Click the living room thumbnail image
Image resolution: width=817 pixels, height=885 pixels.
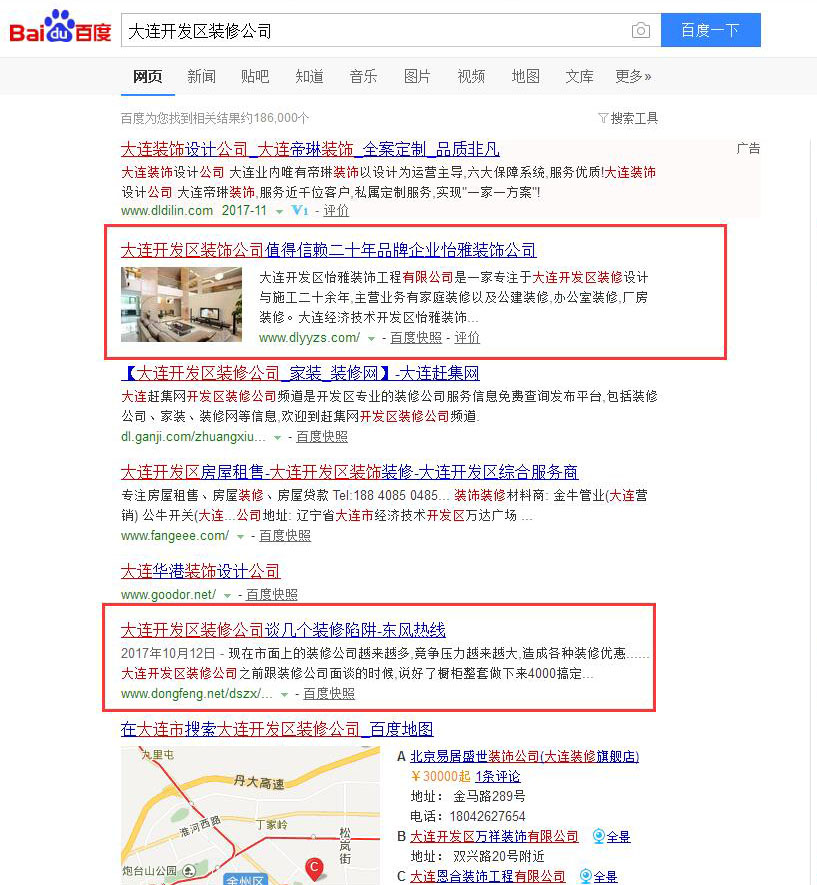181,304
